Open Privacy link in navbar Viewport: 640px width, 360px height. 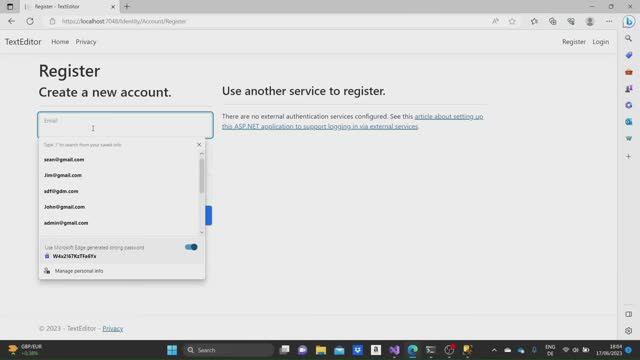[x=86, y=42]
